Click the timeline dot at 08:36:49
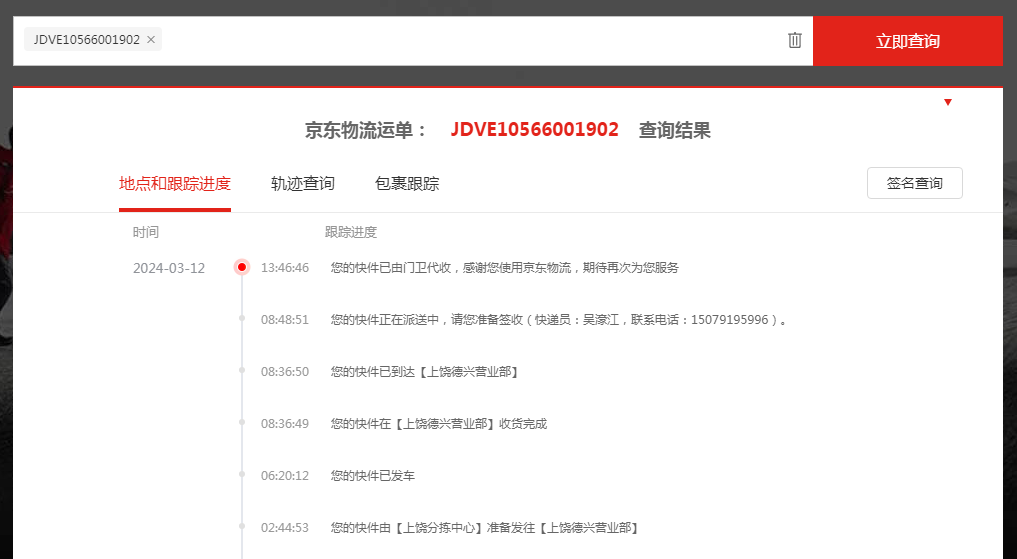Viewport: 1017px width, 559px height. (242, 422)
